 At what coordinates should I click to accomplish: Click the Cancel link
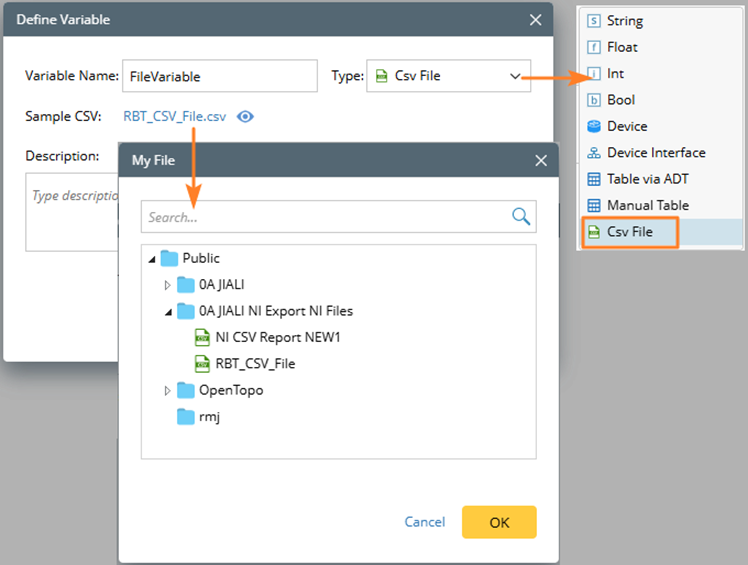click(425, 522)
